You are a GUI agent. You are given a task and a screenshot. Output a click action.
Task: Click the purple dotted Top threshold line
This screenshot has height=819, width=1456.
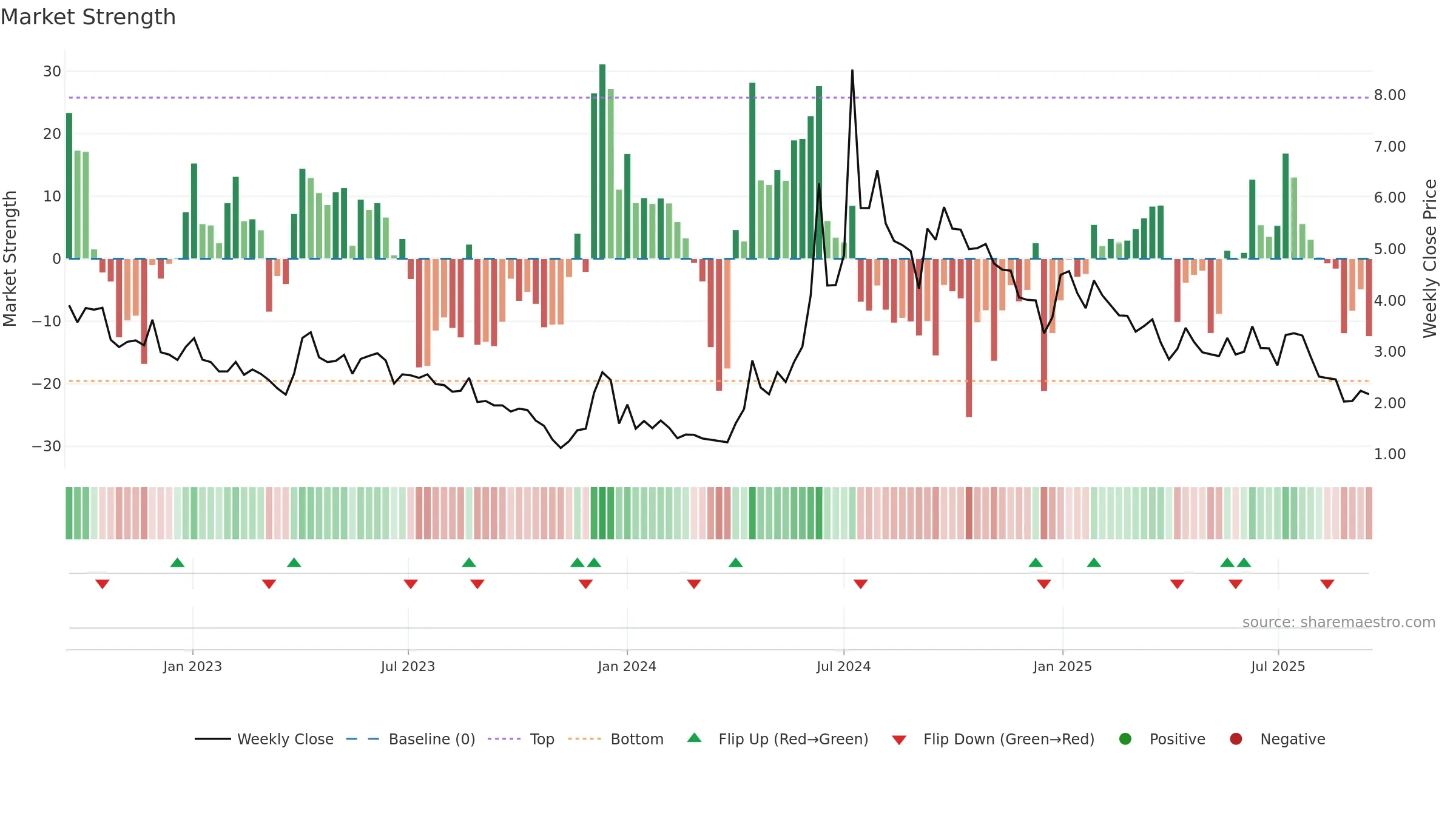[x=719, y=98]
